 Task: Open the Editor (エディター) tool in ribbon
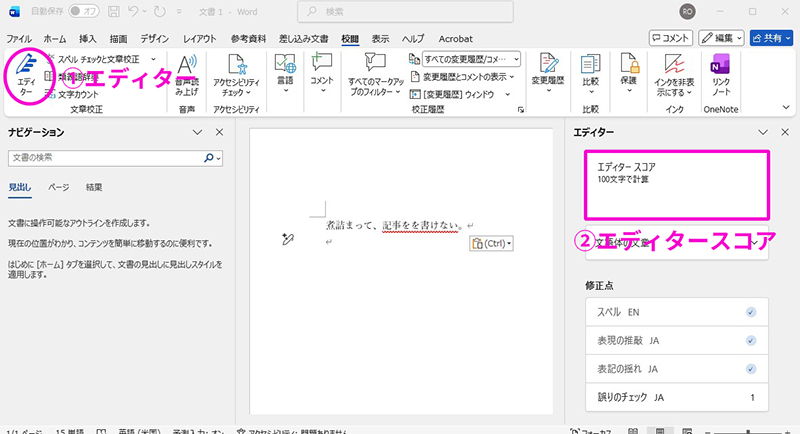(26, 75)
